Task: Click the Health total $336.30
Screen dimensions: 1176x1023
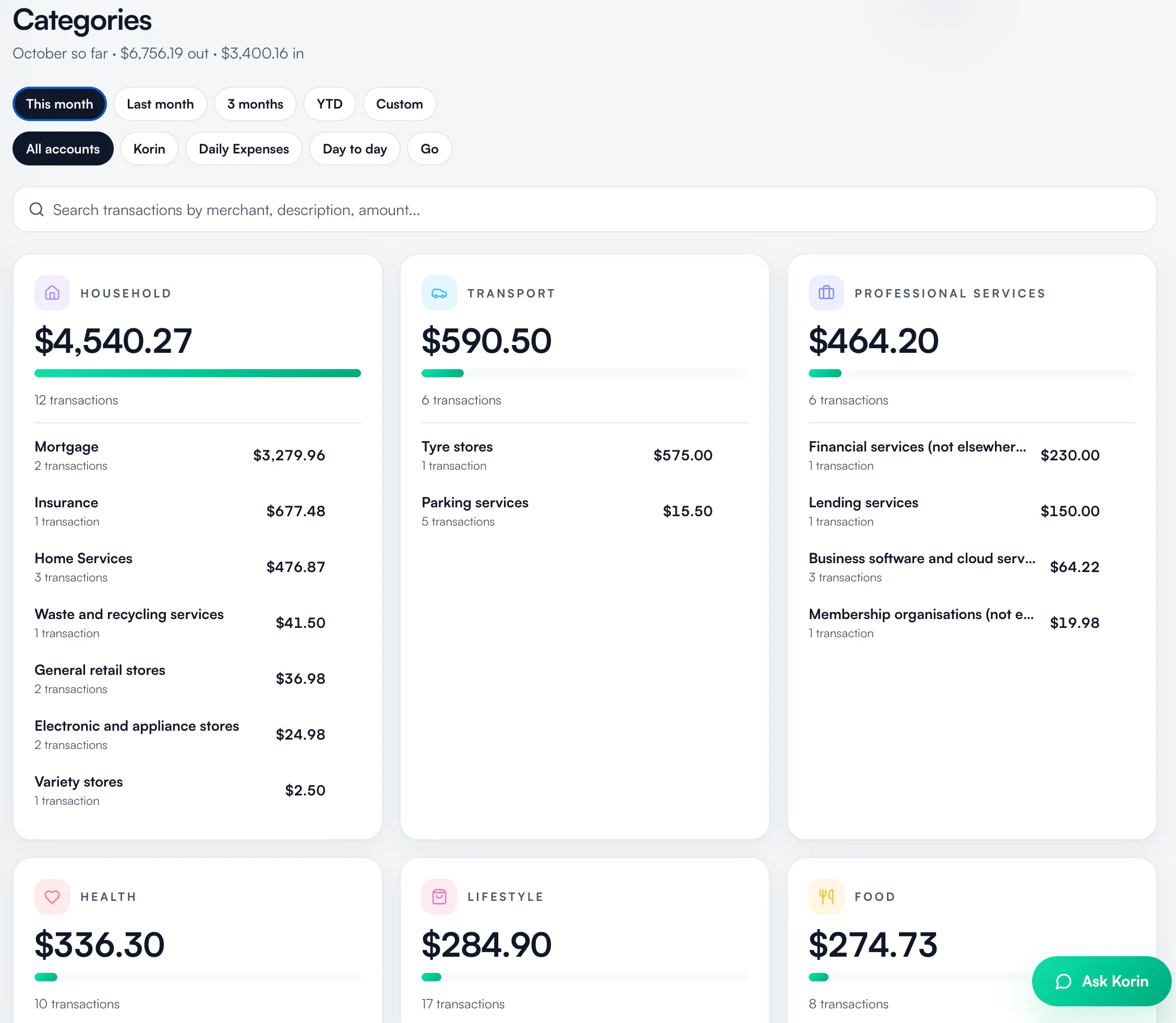Action: click(99, 944)
